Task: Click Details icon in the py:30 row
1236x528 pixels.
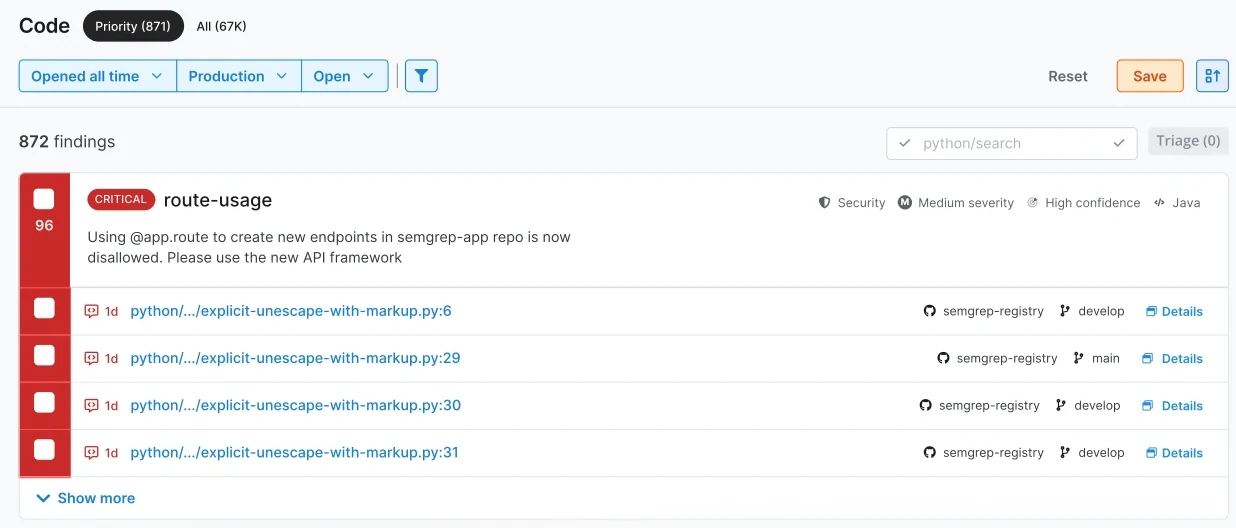Action: (x=1147, y=405)
